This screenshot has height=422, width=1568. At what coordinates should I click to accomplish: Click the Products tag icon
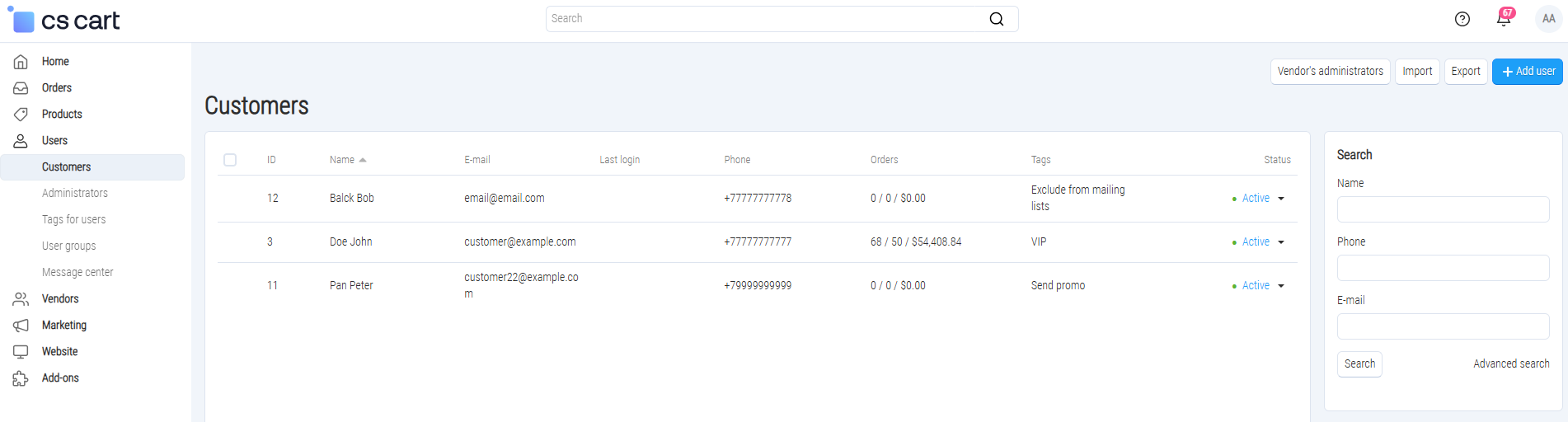pyautogui.click(x=21, y=115)
